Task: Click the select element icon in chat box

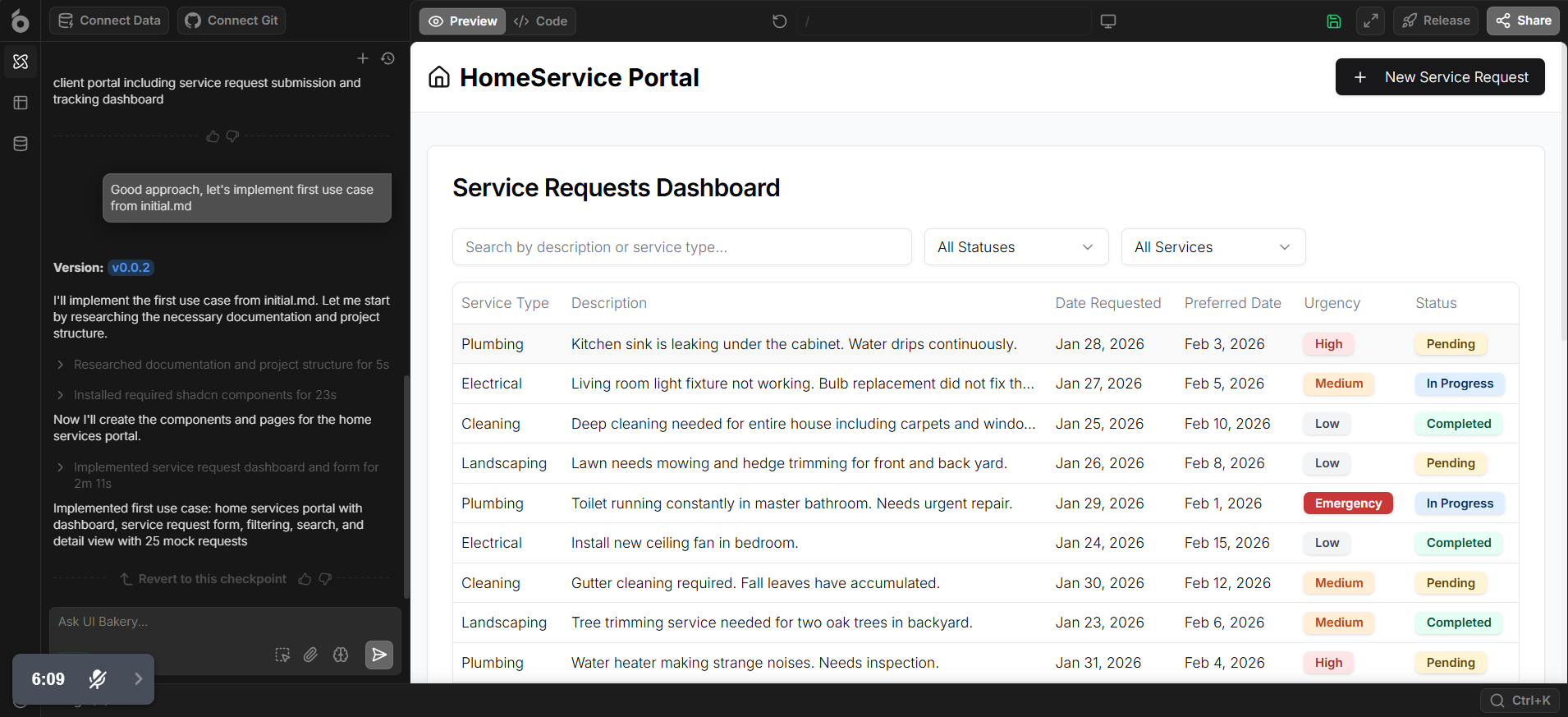Action: click(282, 655)
